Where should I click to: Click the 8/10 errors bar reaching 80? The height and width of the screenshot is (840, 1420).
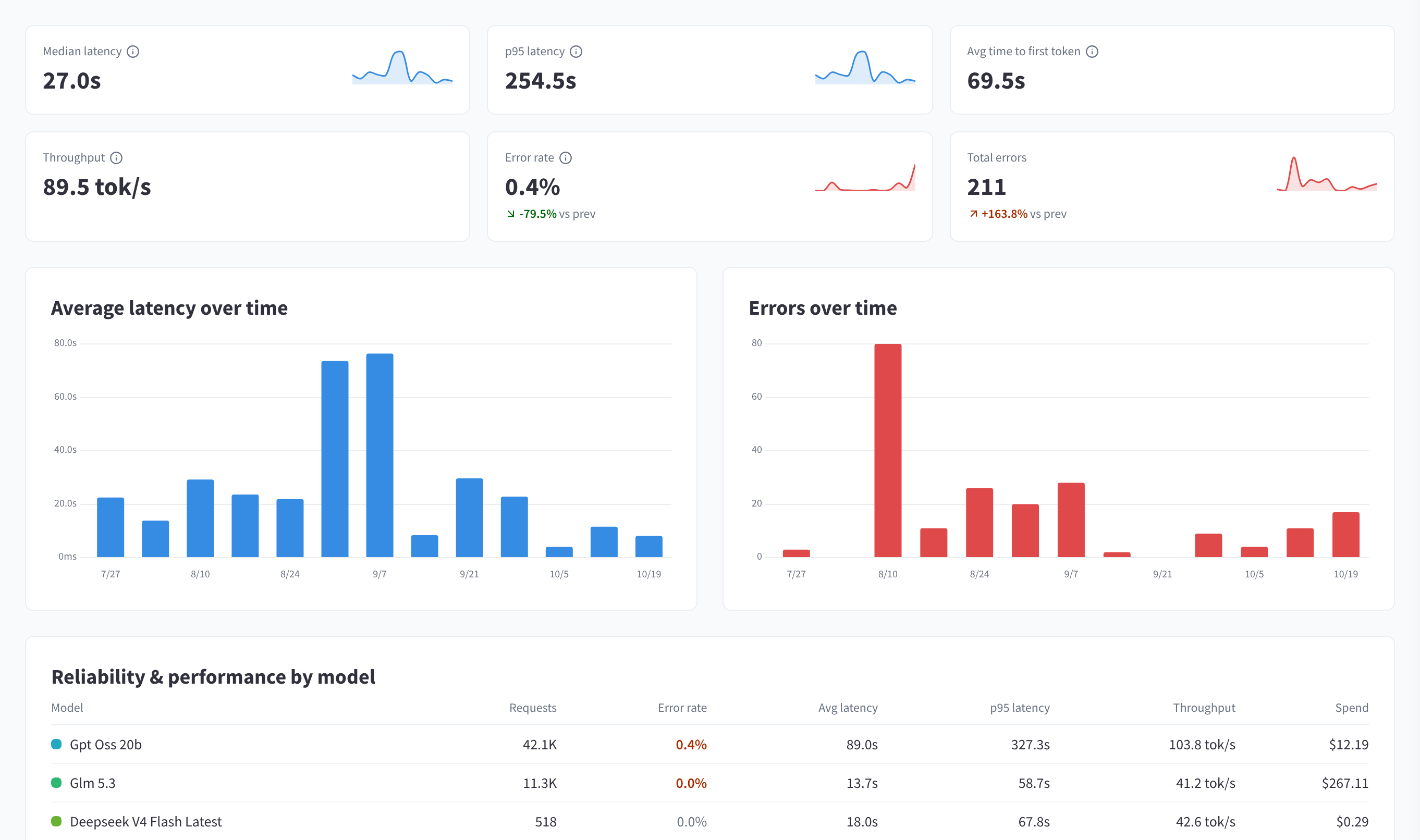tap(888, 451)
